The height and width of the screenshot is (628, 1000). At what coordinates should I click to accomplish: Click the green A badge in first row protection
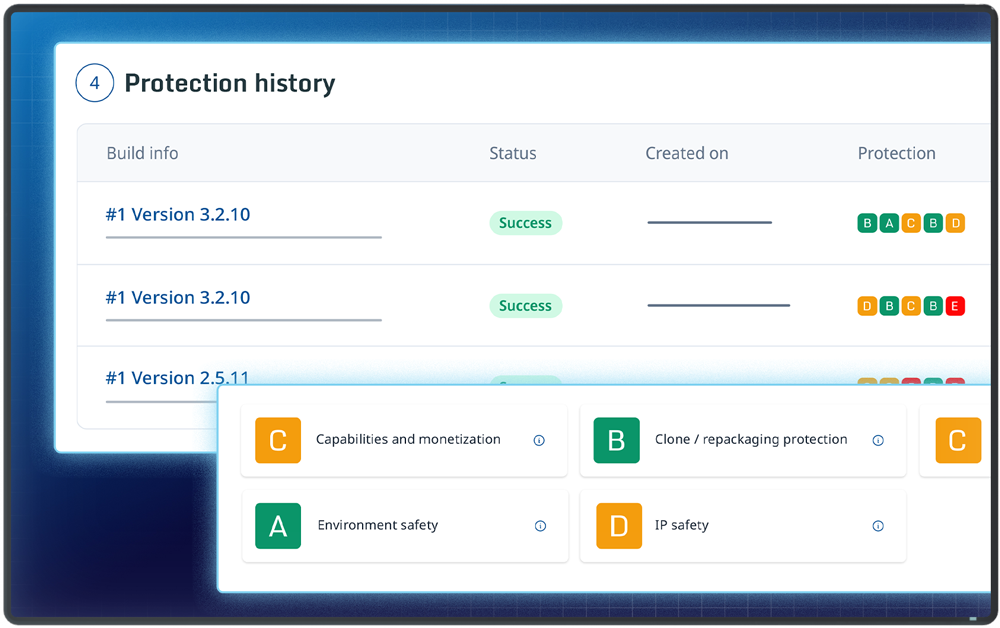point(889,223)
